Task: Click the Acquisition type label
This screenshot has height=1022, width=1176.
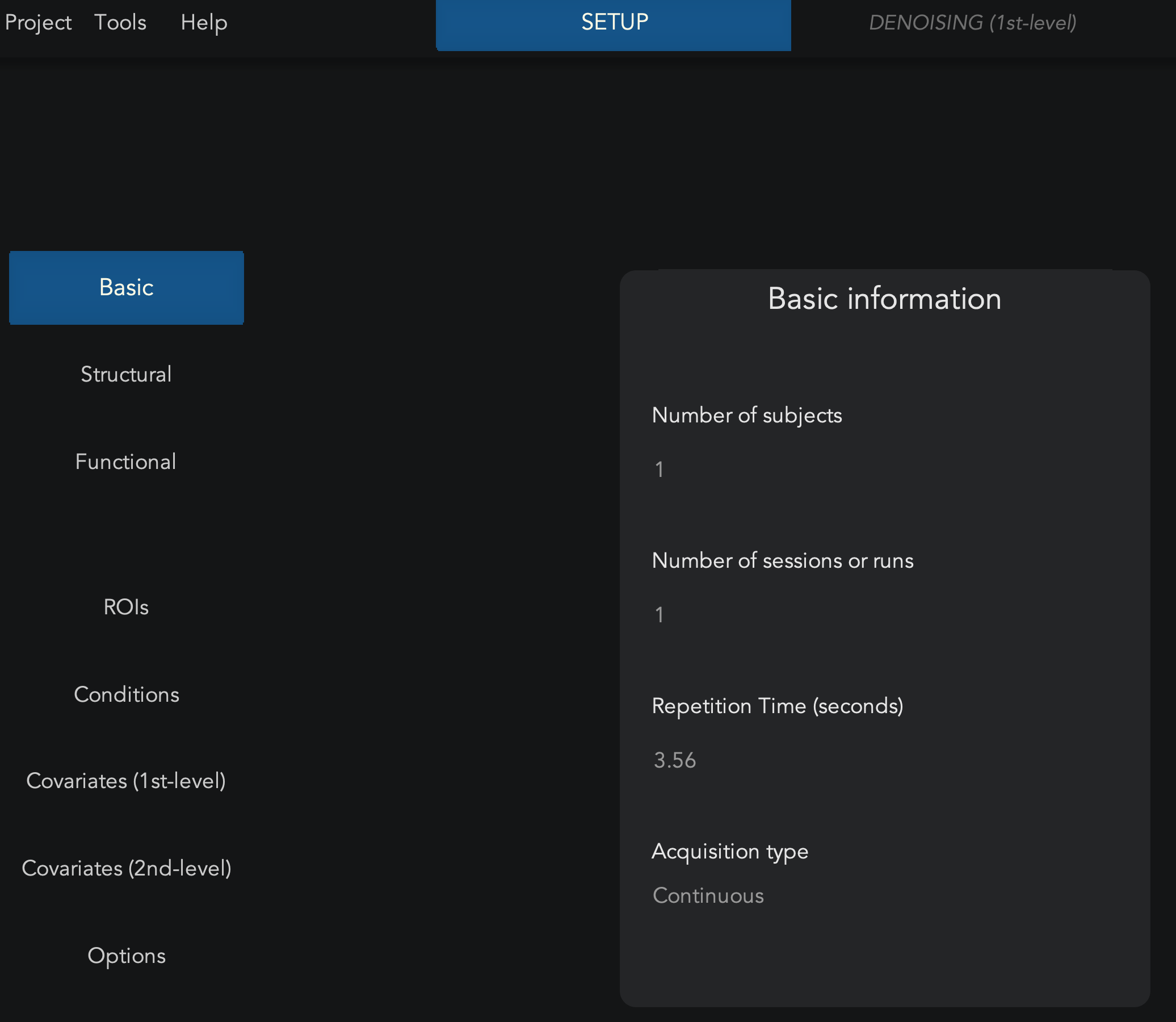Action: (730, 852)
